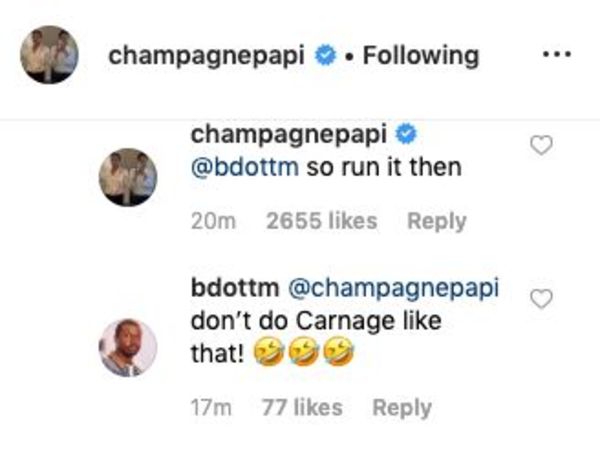This screenshot has width=600, height=452.
Task: Open the three-dot more options menu
Action: coord(557,54)
